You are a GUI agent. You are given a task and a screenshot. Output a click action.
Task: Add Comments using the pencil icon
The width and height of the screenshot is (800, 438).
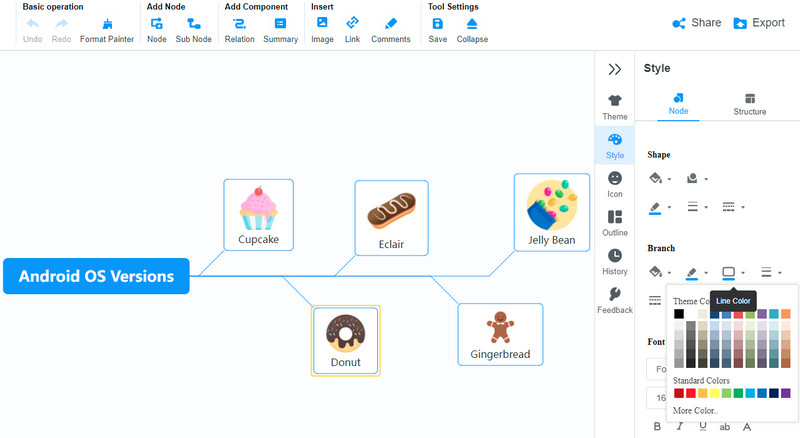pos(391,23)
